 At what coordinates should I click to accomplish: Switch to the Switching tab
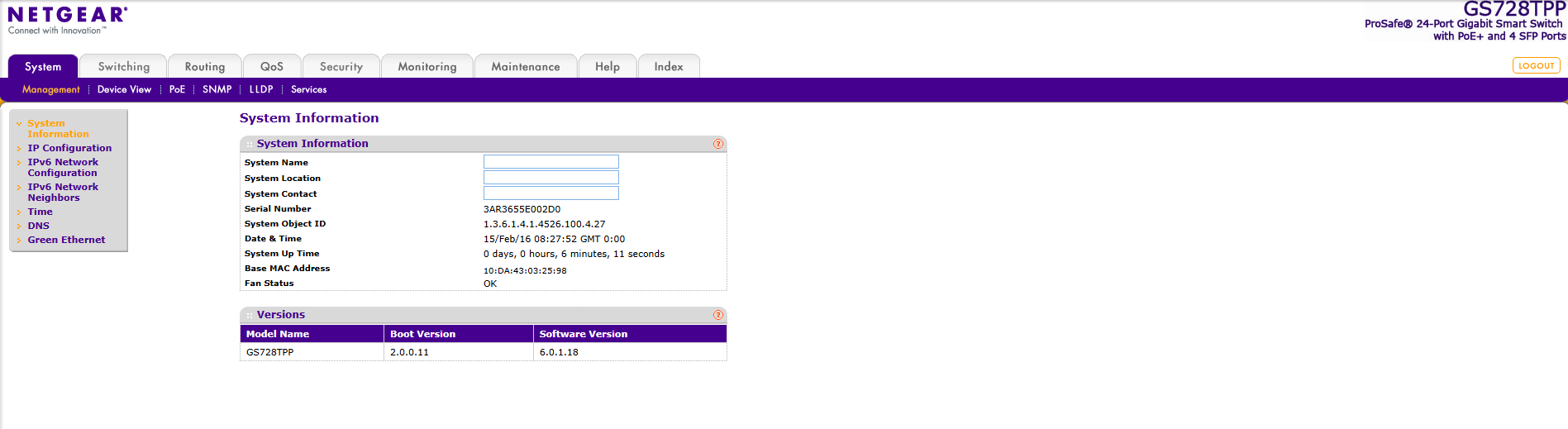pos(123,67)
